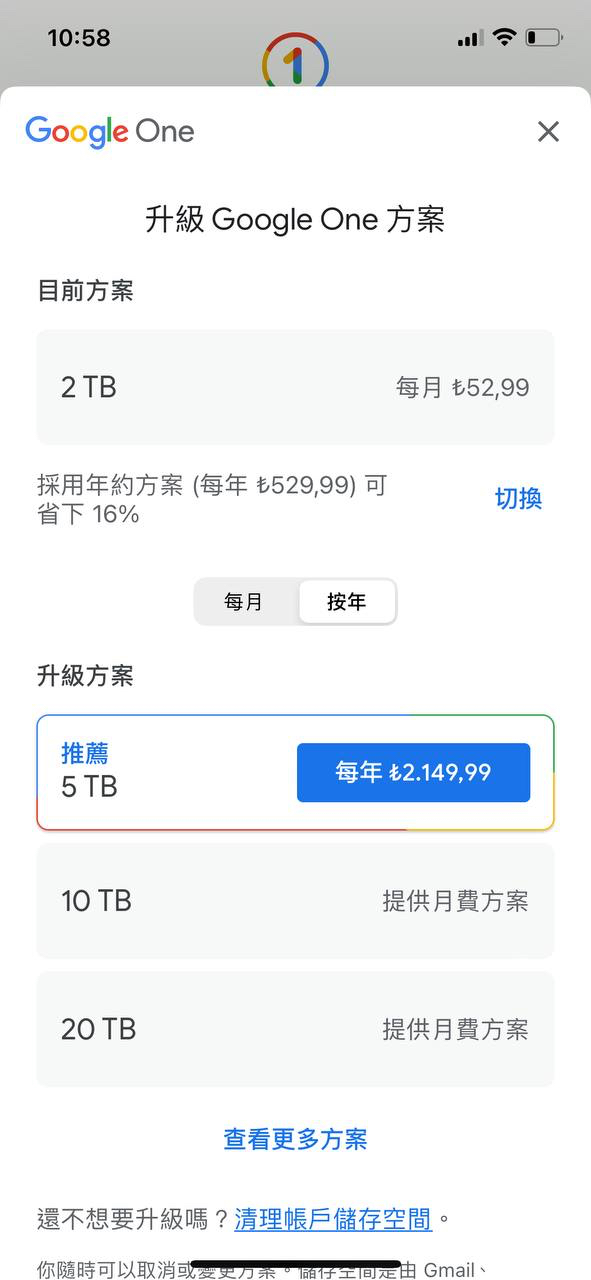This screenshot has width=591, height=1280.
Task: Tap the battery indicator icon
Action: tap(544, 38)
